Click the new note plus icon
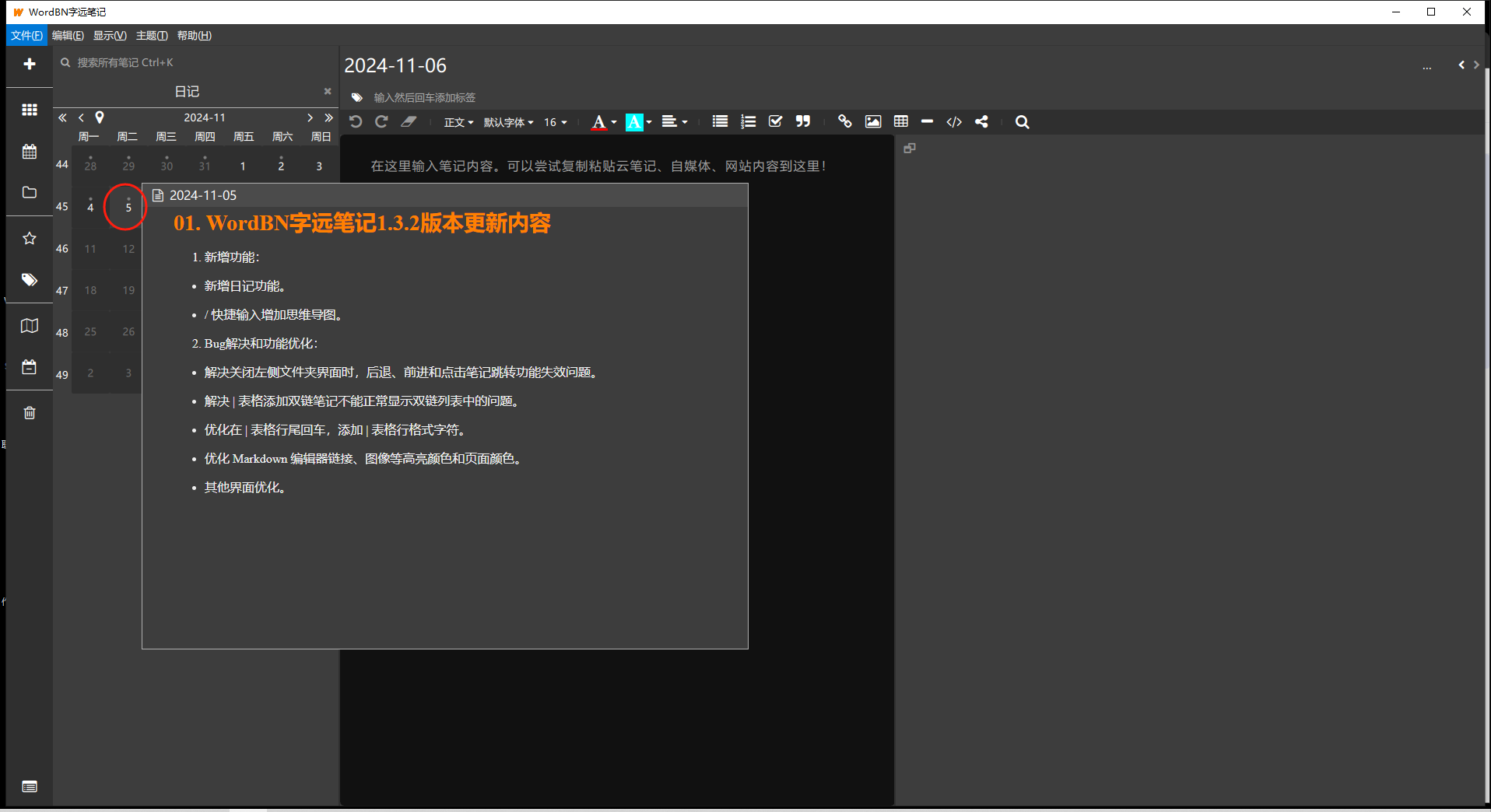1491x812 pixels. pos(30,64)
